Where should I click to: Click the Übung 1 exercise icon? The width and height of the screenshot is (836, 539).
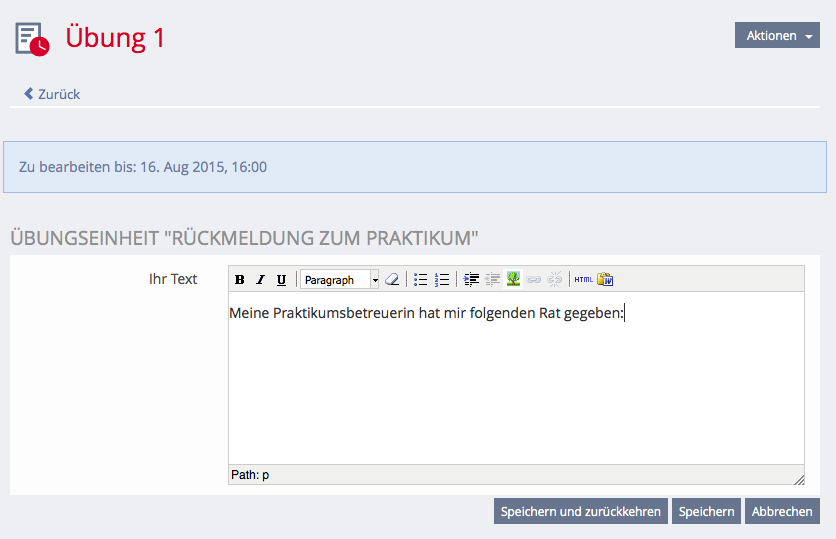pos(32,38)
